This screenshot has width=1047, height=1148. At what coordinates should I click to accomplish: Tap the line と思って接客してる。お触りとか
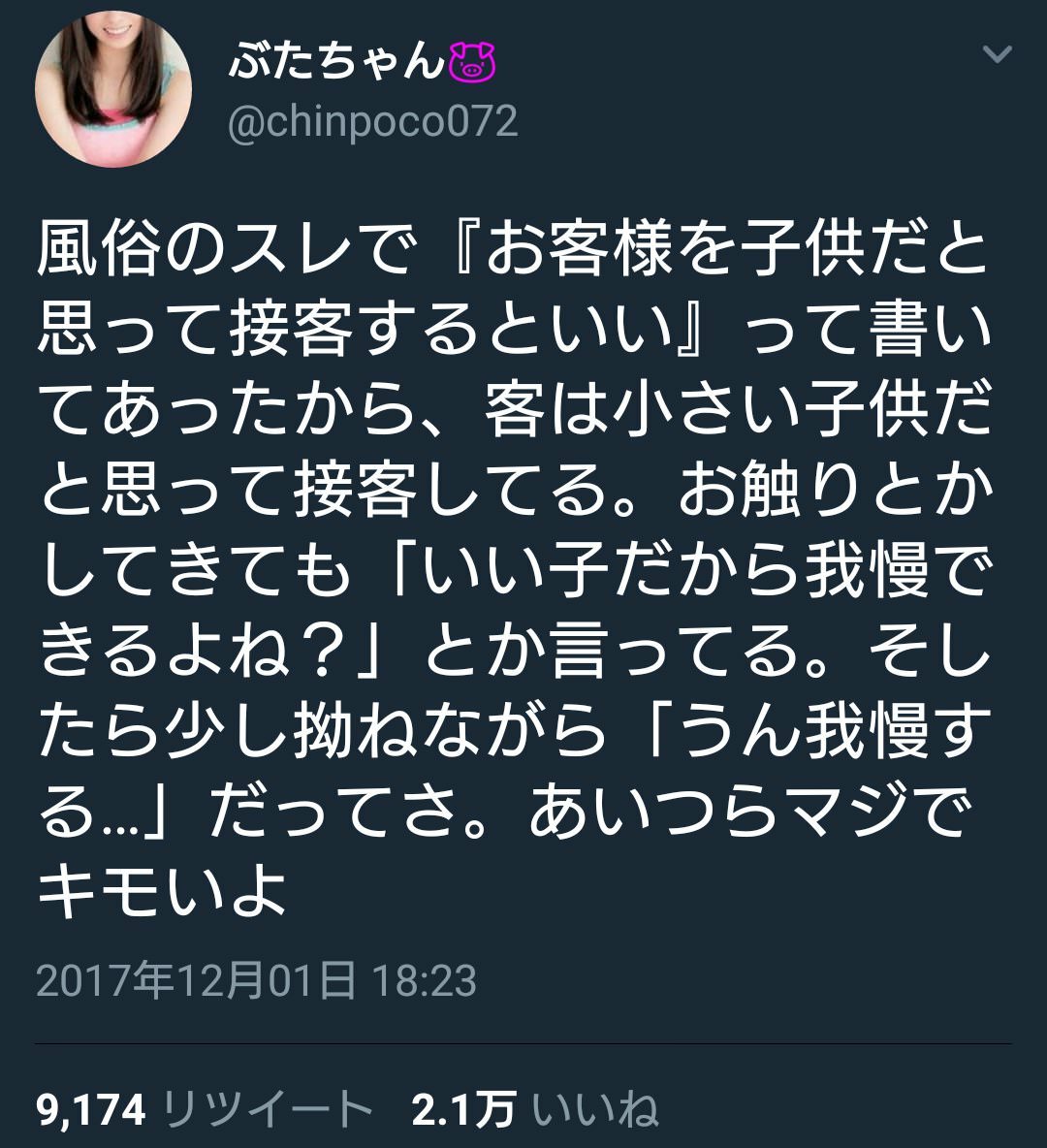513,490
